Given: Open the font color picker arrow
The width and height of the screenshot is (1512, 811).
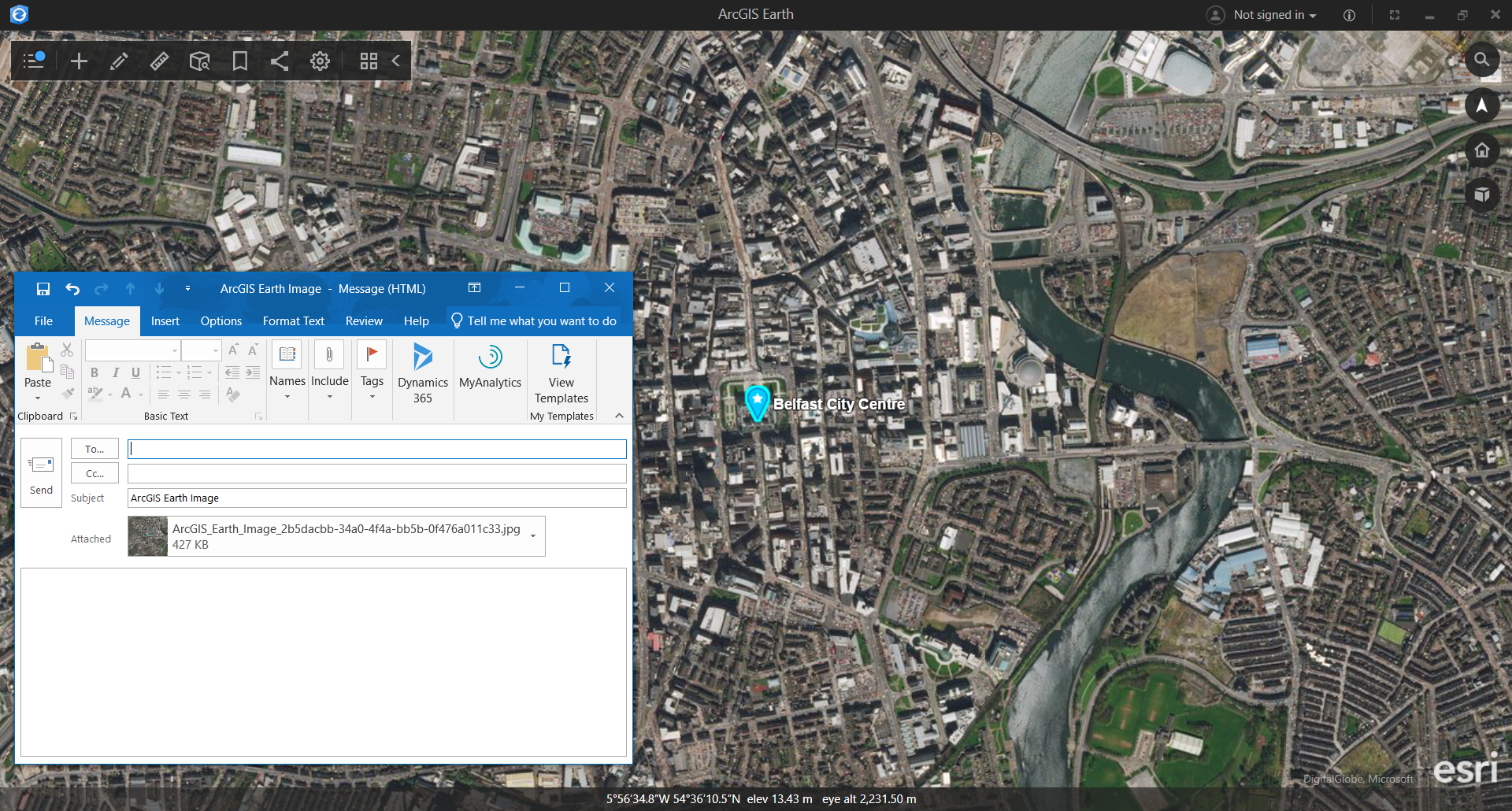Looking at the screenshot, I should point(141,394).
